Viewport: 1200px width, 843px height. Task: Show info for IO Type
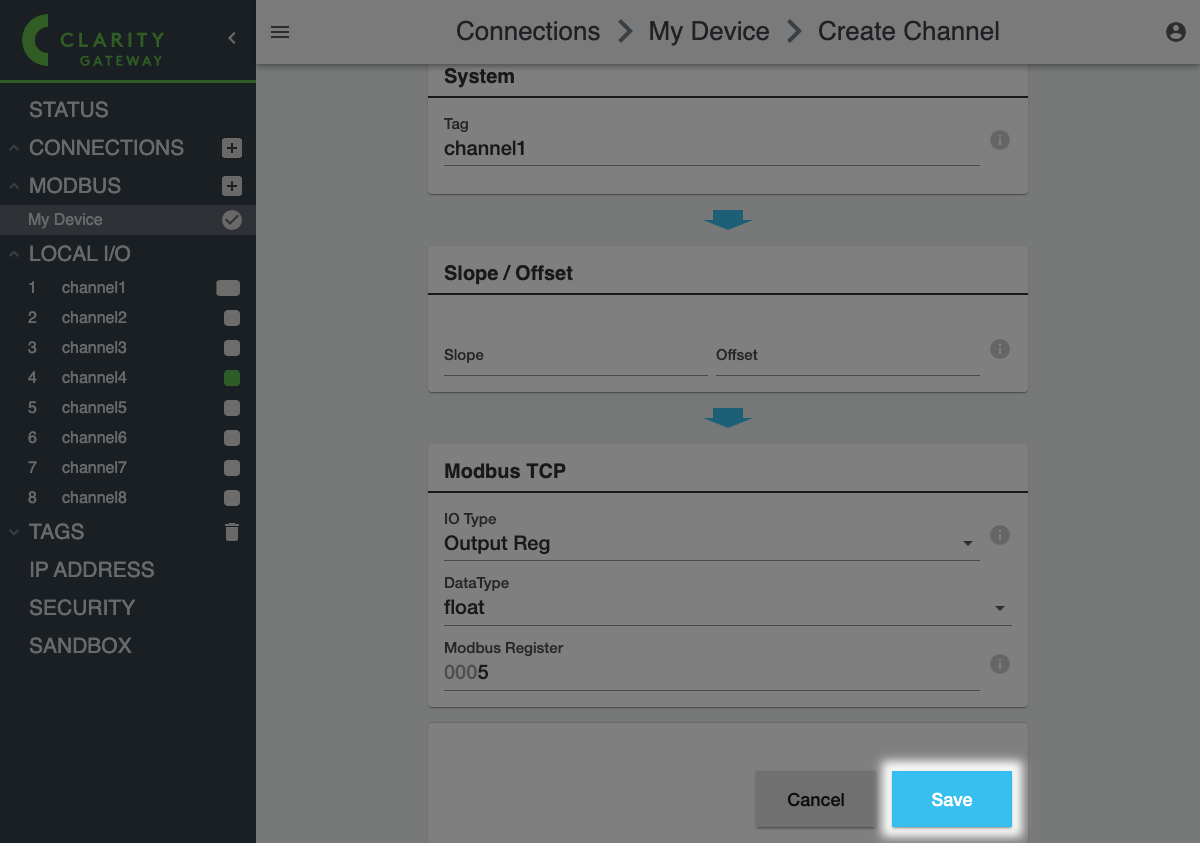(x=999, y=535)
